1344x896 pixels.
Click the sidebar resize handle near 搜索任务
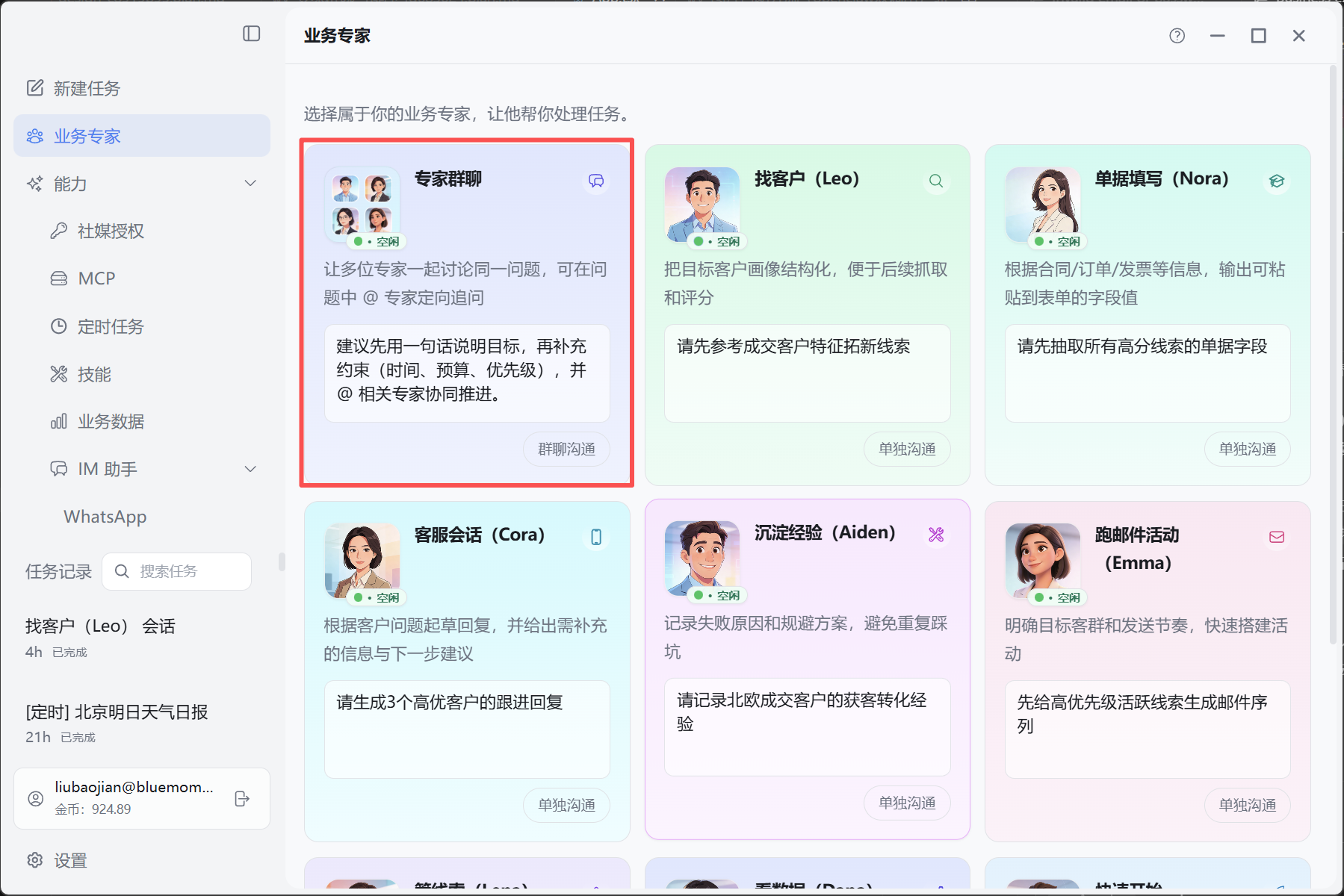[282, 561]
